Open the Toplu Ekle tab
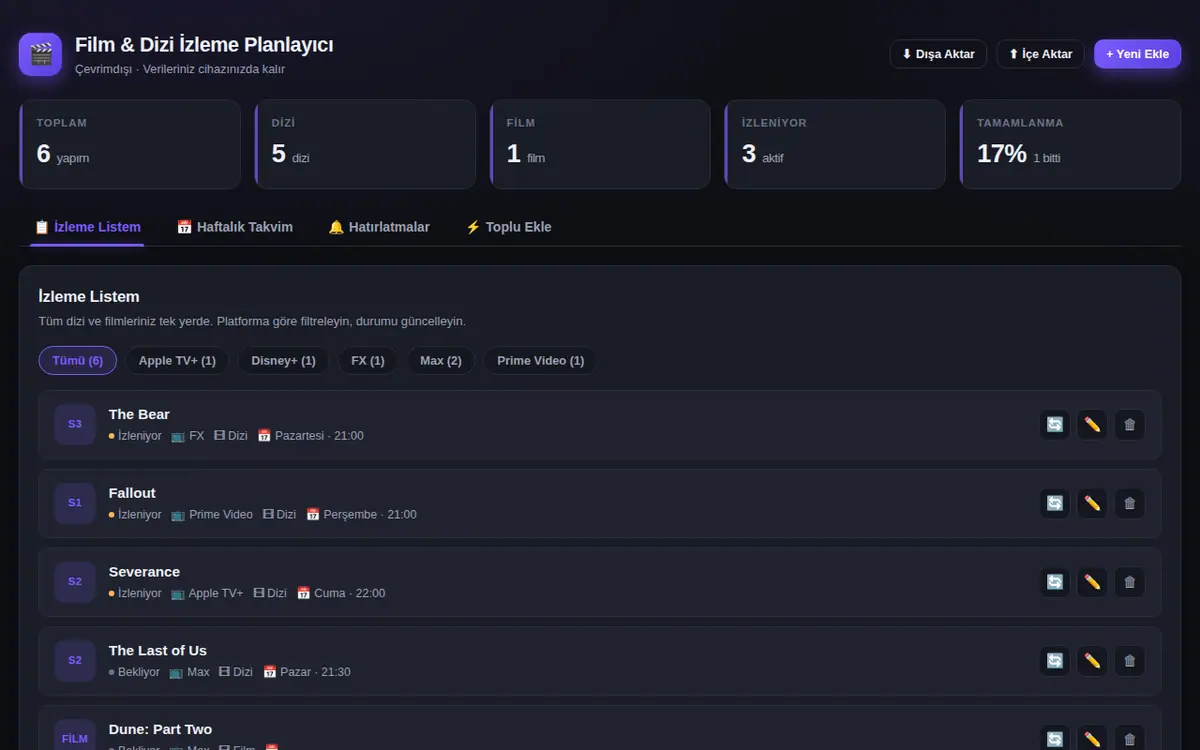This screenshot has width=1200, height=750. 508,227
